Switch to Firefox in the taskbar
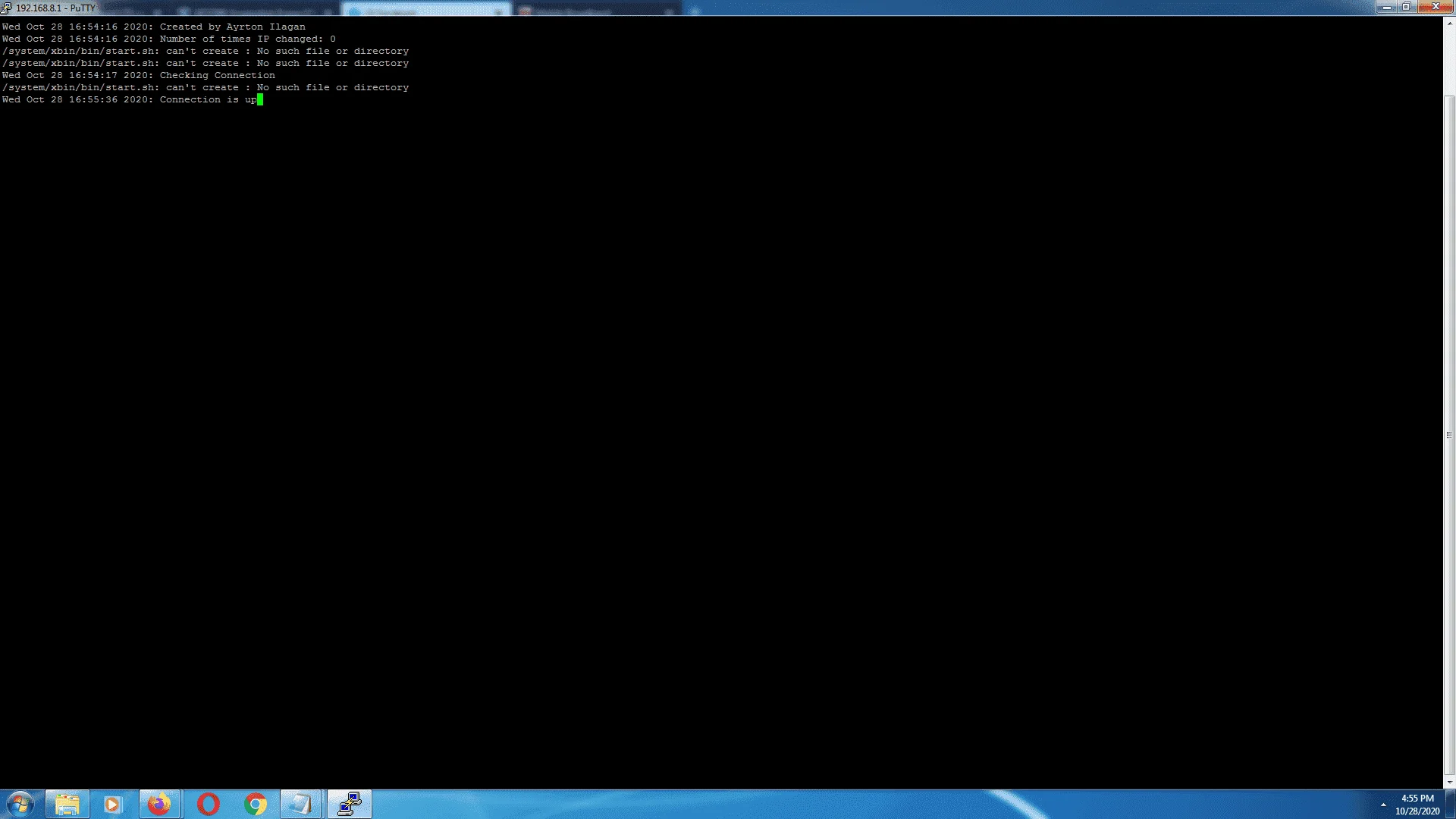The image size is (1456, 819). [x=159, y=804]
